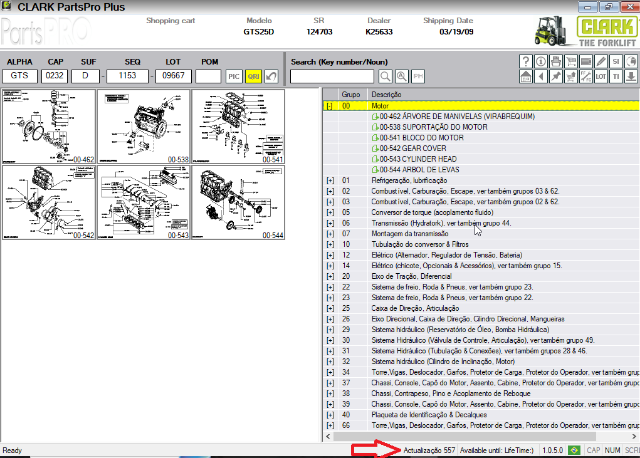Open 00-541 BLOCO DO MOTOR entry
Image resolution: width=640 pixels, height=458 pixels.
coord(418,138)
